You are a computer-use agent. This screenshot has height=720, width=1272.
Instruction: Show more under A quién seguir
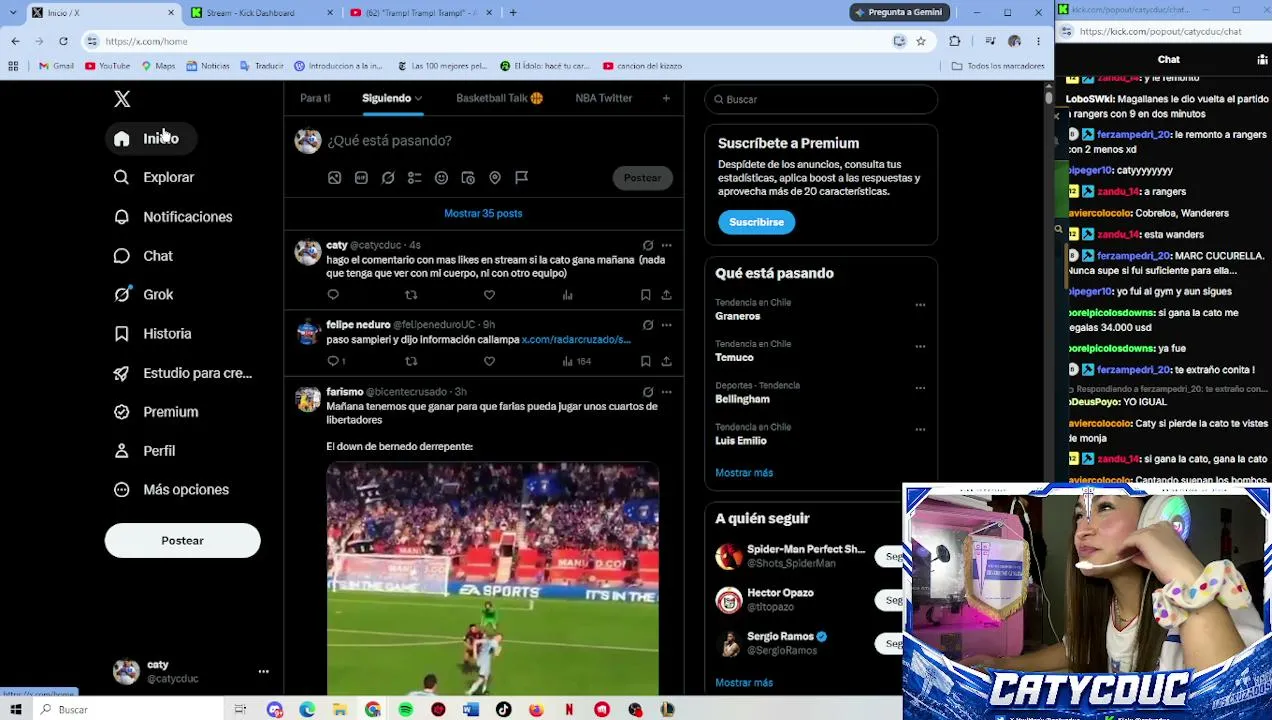click(744, 683)
